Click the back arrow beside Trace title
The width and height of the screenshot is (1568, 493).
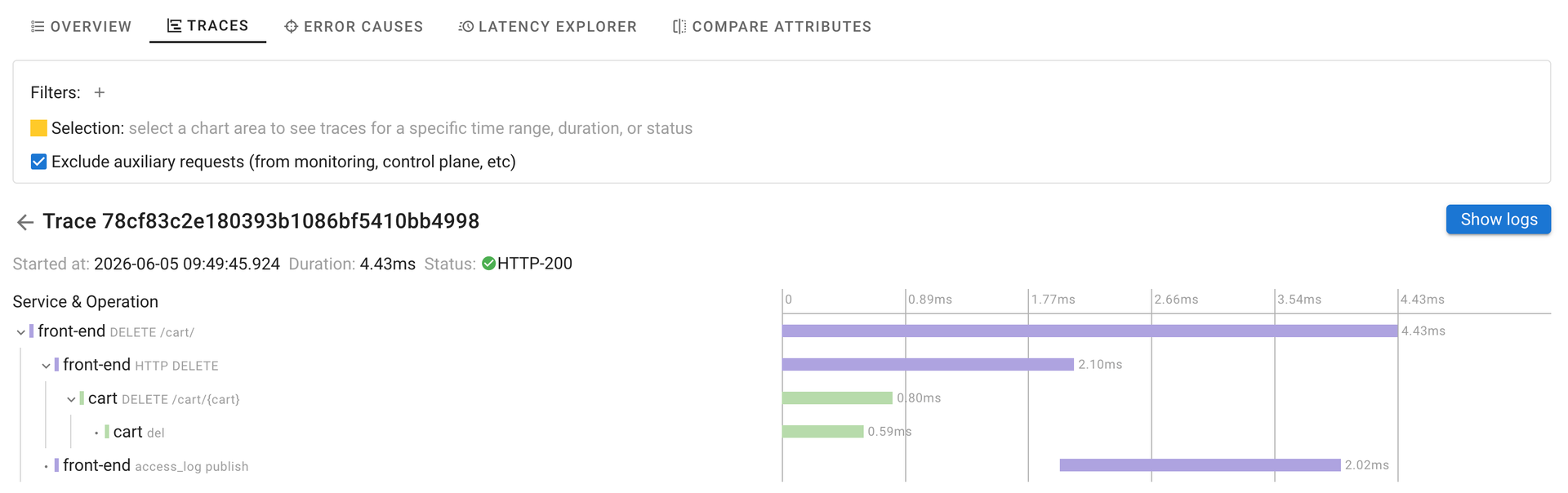click(x=25, y=222)
